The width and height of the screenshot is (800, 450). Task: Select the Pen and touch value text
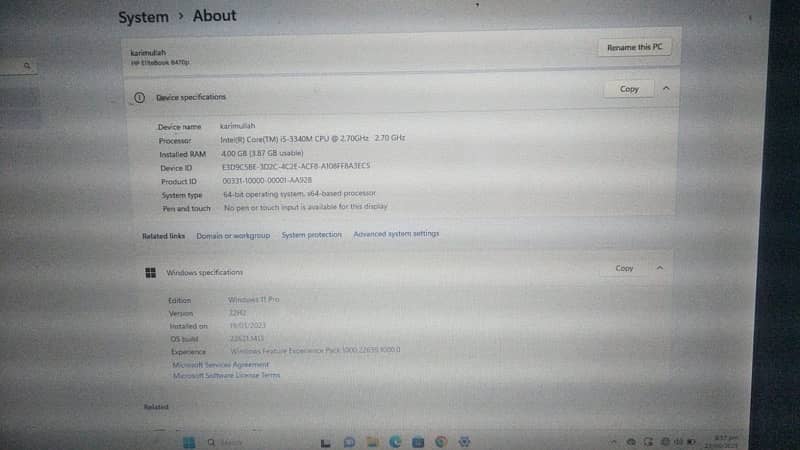[x=306, y=207]
